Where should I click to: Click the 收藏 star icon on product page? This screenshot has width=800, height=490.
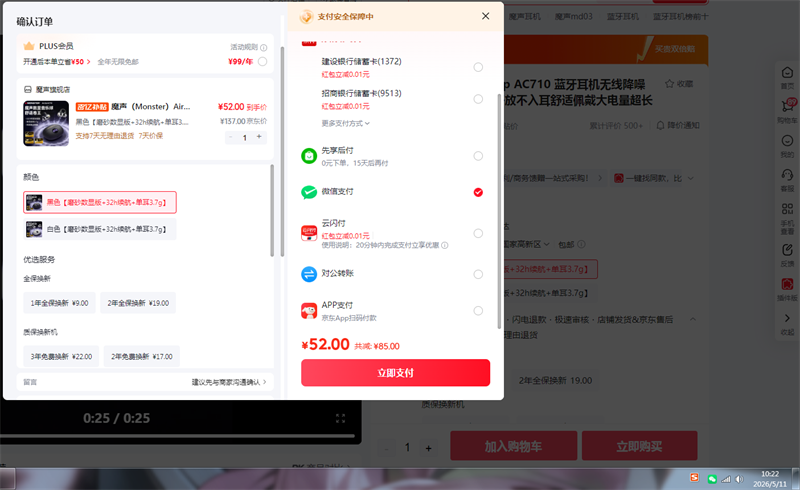[669, 84]
